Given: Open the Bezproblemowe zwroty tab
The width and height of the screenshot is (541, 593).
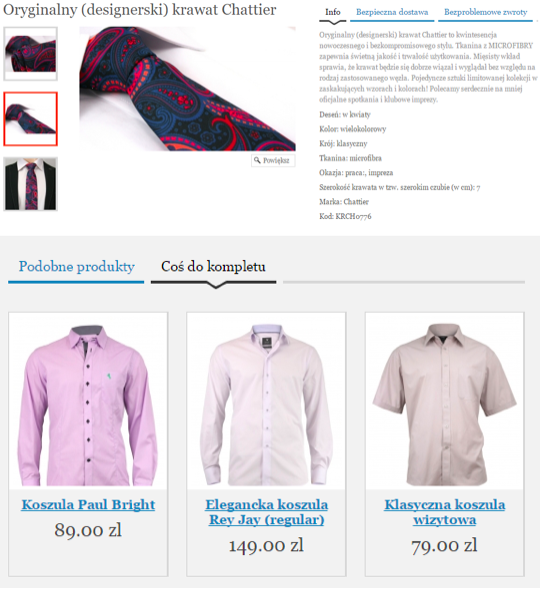Looking at the screenshot, I should [x=485, y=12].
